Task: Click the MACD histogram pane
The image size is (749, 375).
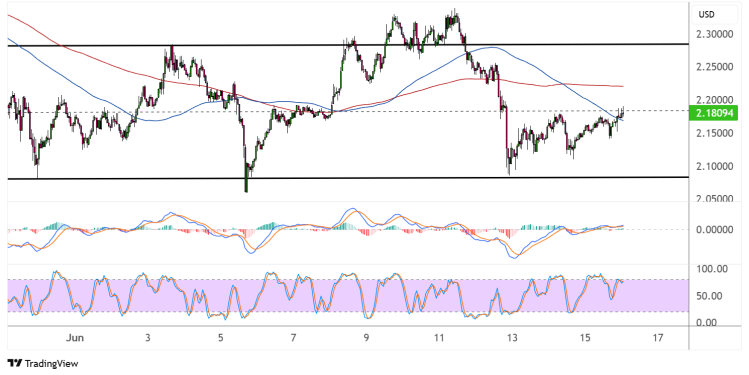Action: [x=348, y=233]
